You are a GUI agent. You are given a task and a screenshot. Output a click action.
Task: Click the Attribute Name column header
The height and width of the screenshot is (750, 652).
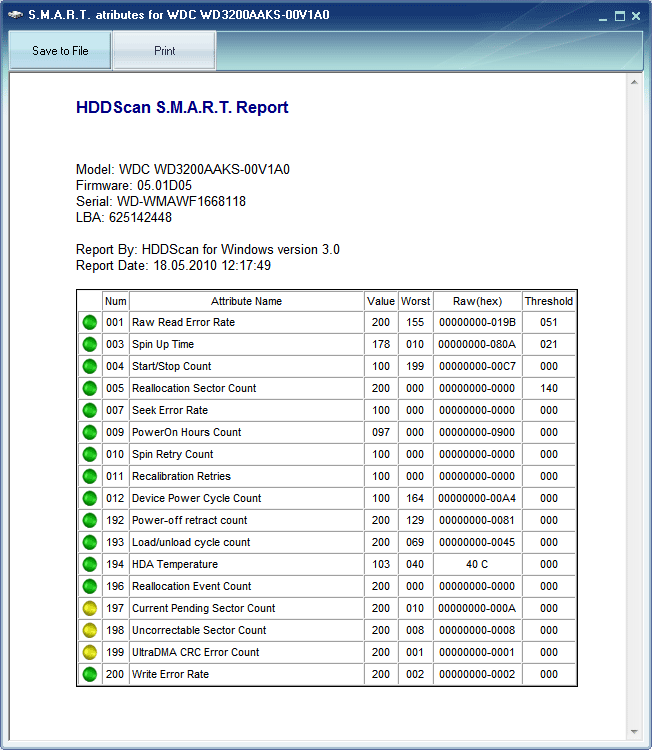pos(246,301)
